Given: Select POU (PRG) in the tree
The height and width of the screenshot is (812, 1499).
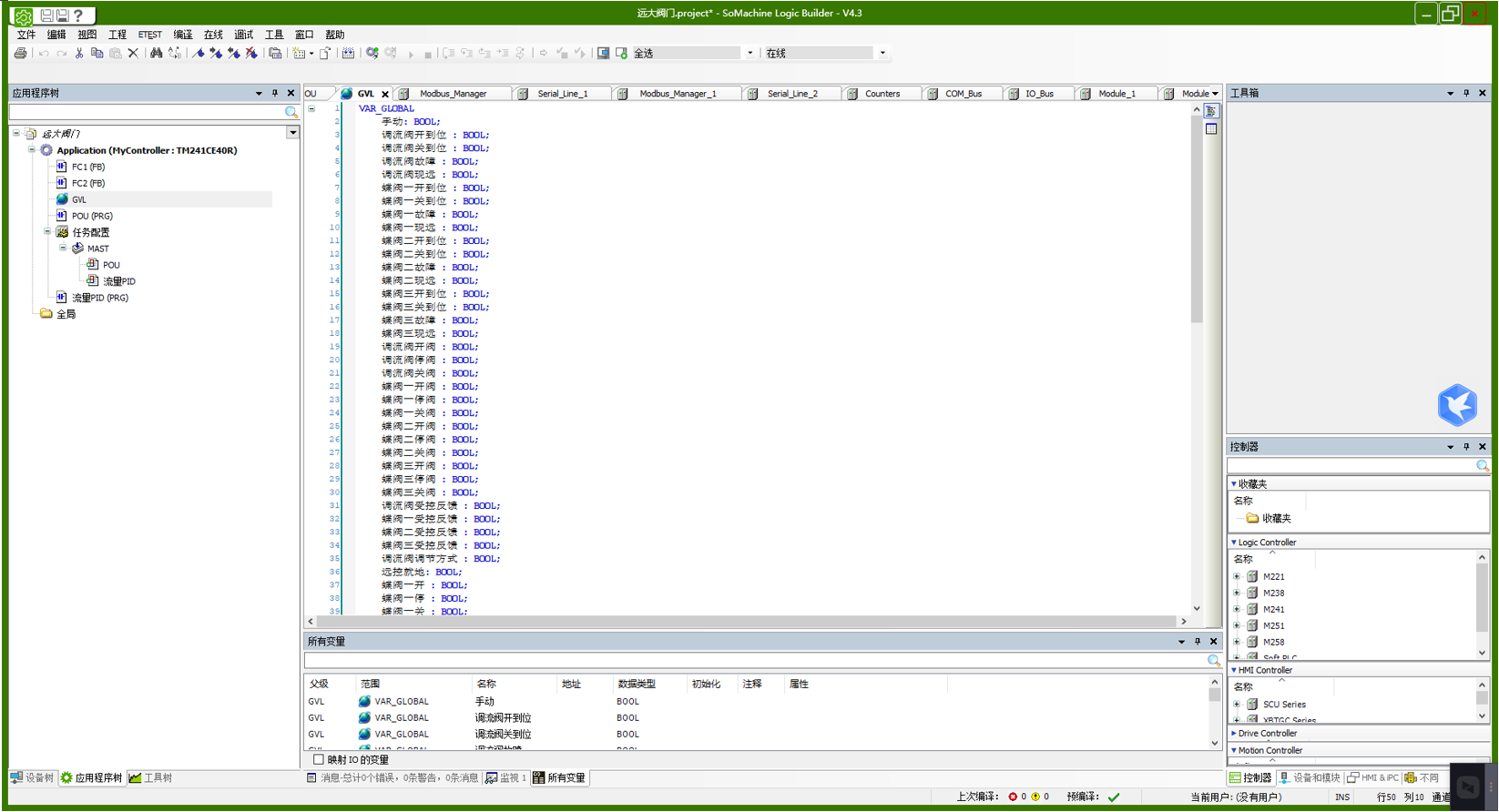Looking at the screenshot, I should tap(92, 216).
